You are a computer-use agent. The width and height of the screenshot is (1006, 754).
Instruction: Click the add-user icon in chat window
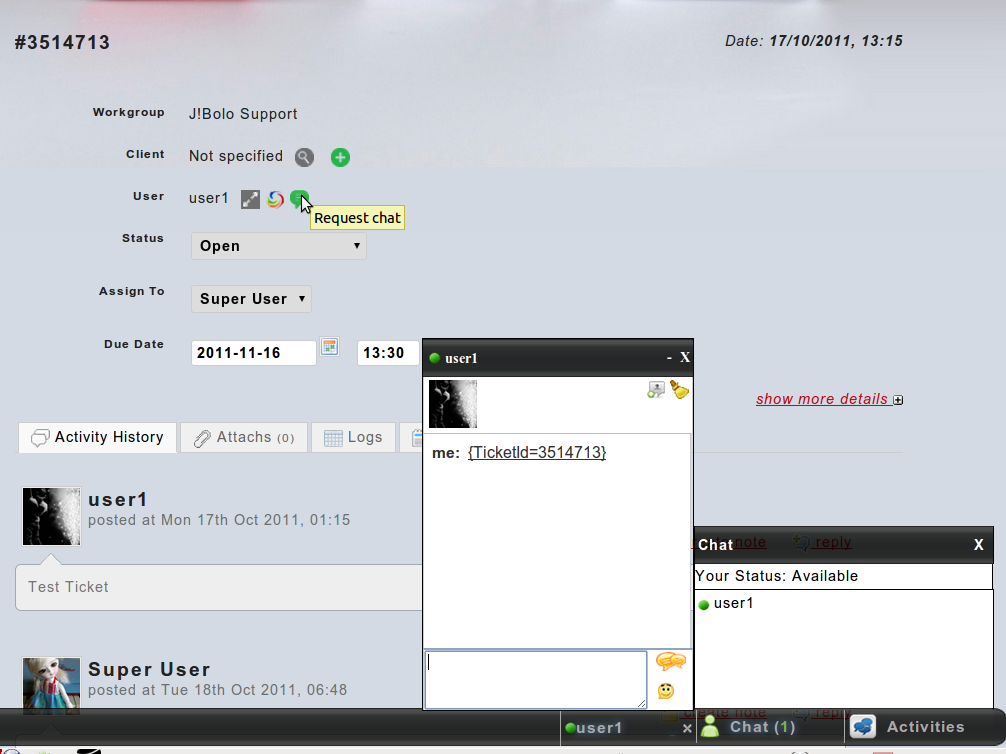[656, 390]
